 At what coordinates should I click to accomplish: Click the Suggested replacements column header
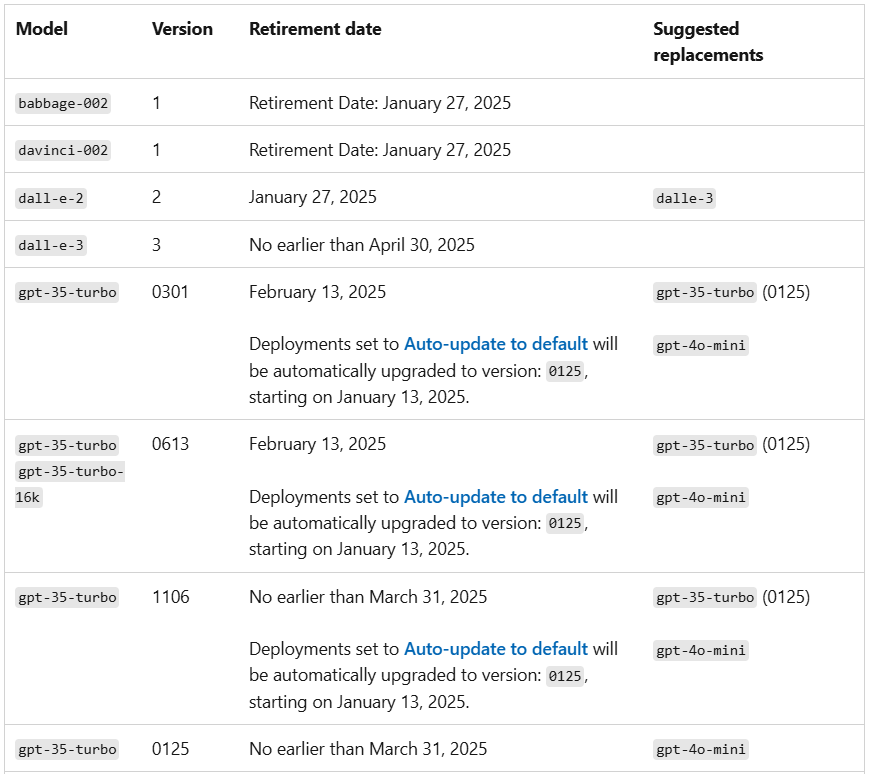pyautogui.click(x=708, y=42)
